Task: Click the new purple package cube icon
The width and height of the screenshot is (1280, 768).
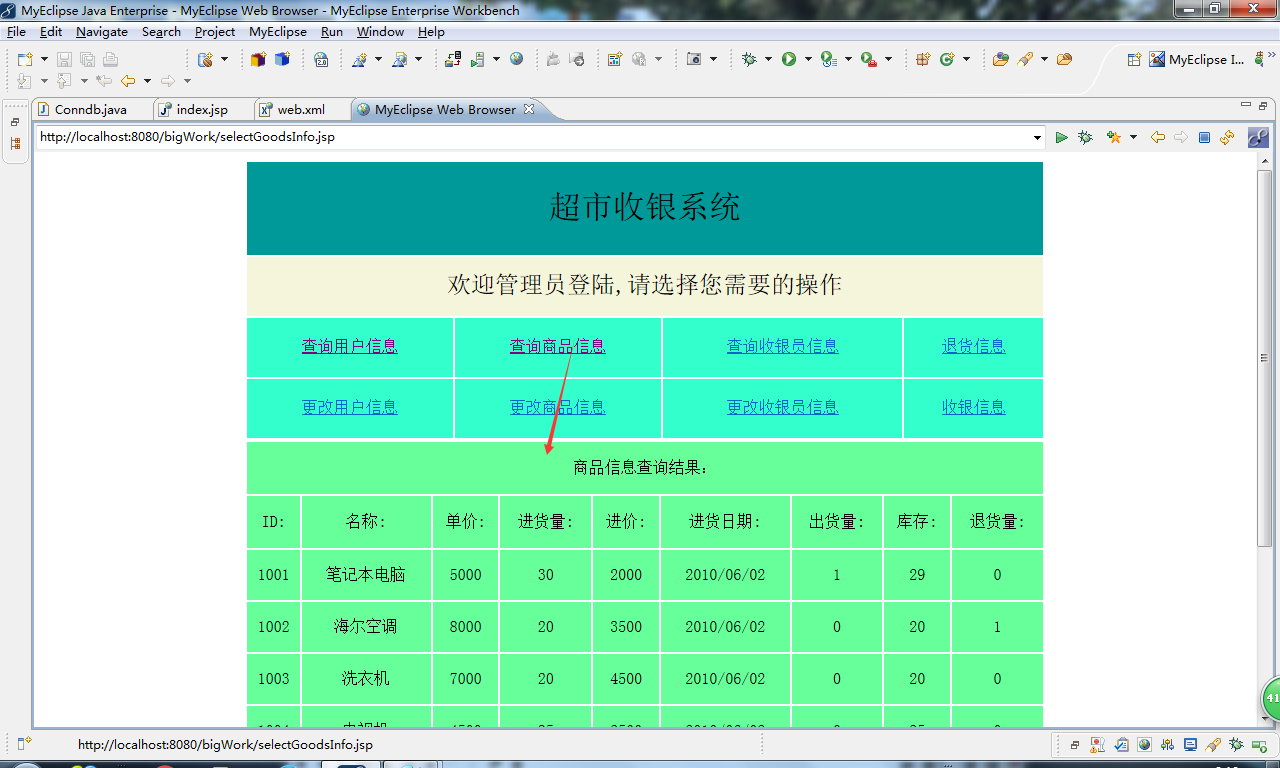Action: [258, 60]
